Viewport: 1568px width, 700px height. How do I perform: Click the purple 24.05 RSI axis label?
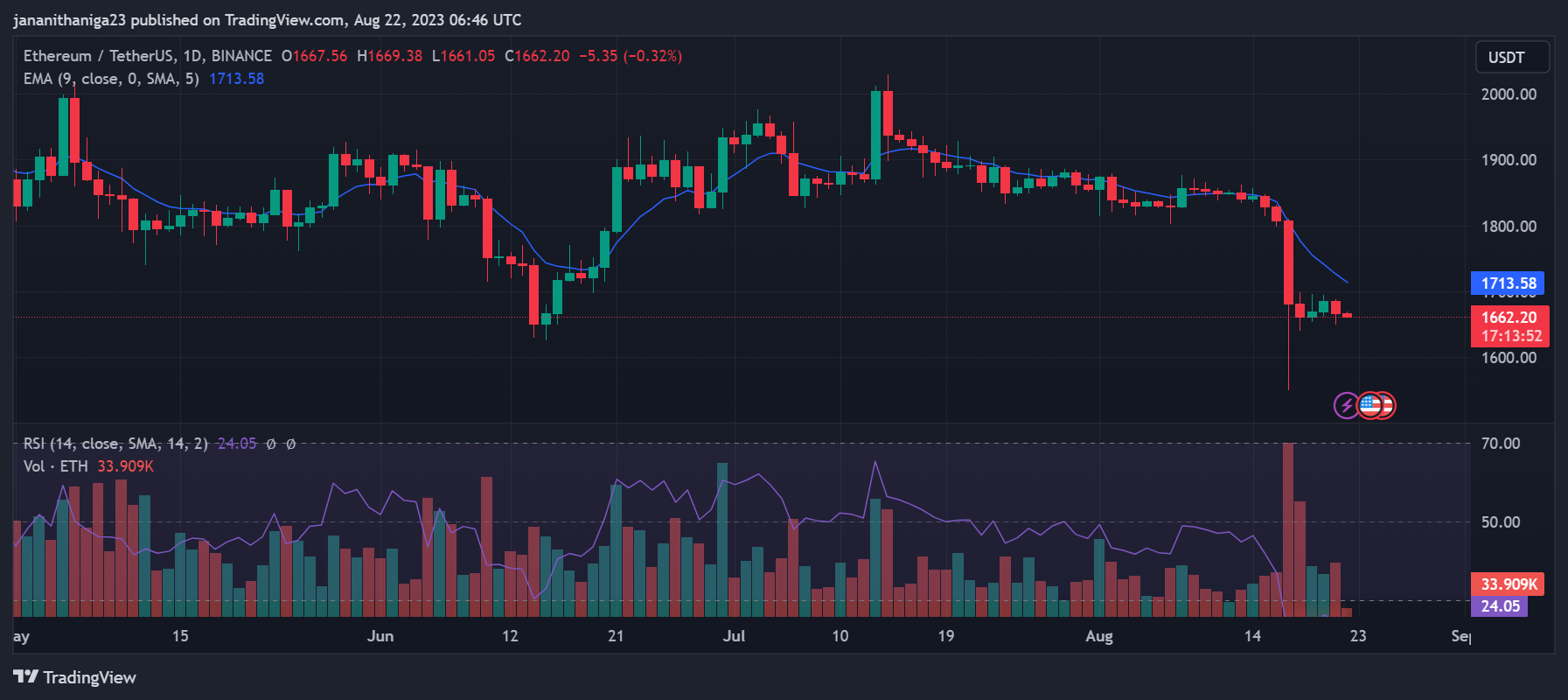click(1499, 606)
